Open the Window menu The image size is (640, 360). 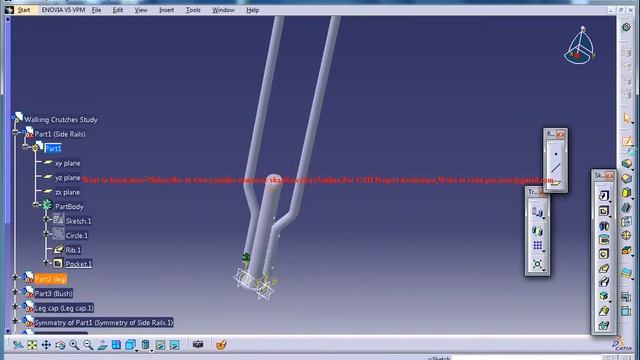point(223,10)
